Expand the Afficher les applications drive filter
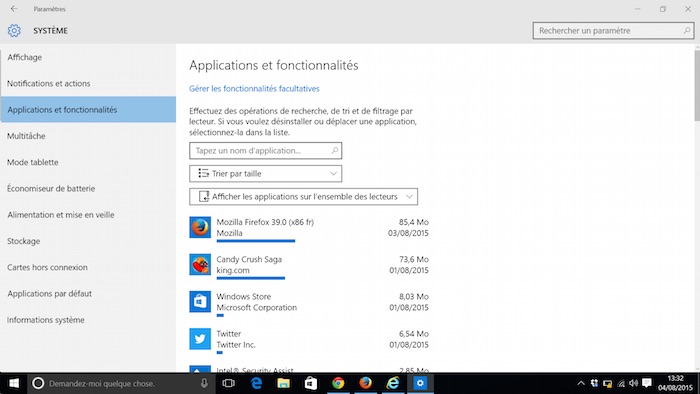The height and width of the screenshot is (394, 700). click(304, 197)
